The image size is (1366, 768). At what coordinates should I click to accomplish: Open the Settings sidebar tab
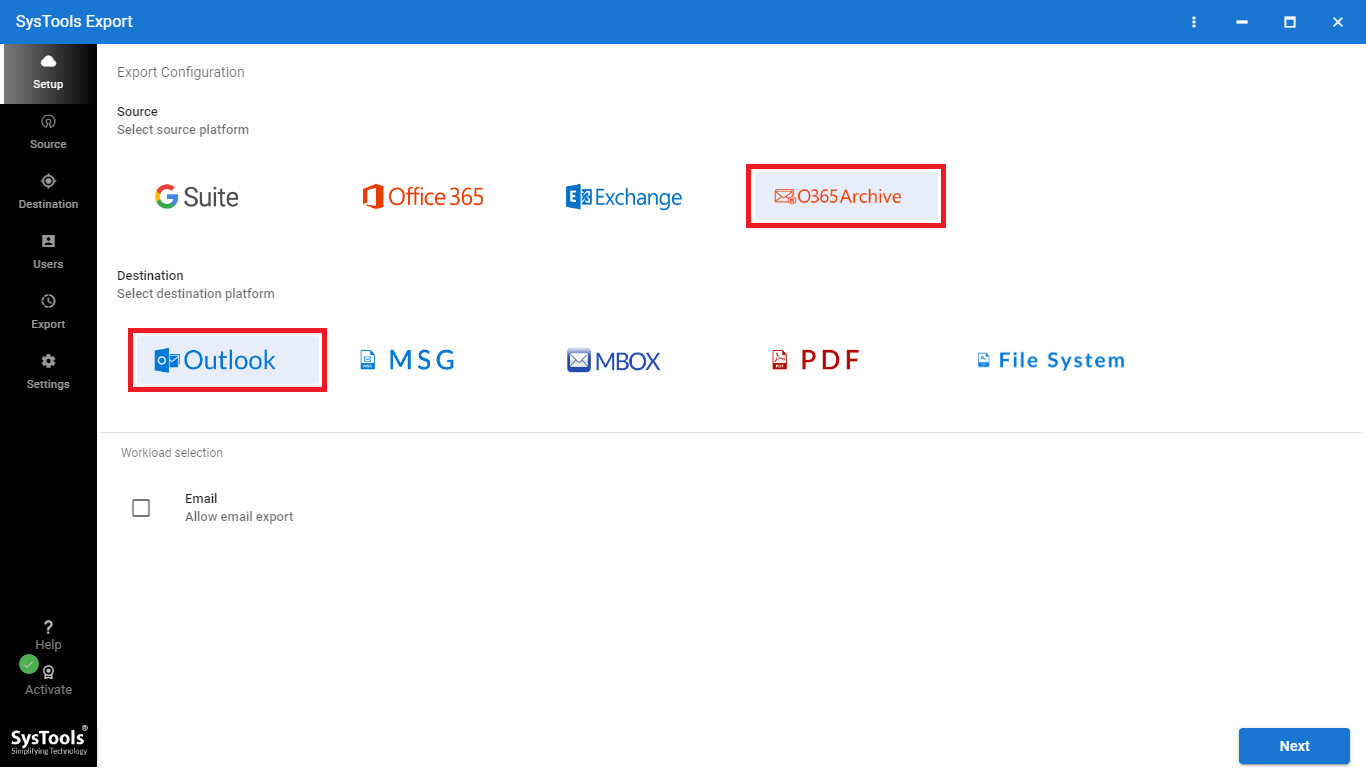tap(48, 373)
